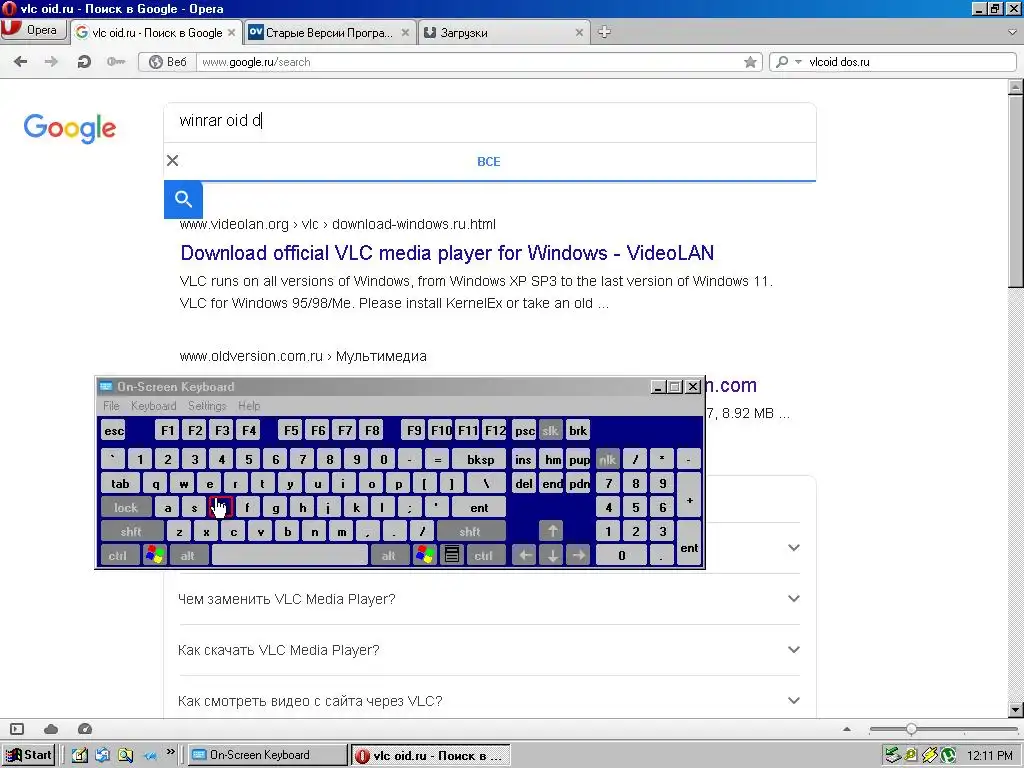Open the view options arrow left of zoom slider
The height and width of the screenshot is (768, 1024).
[x=847, y=729]
